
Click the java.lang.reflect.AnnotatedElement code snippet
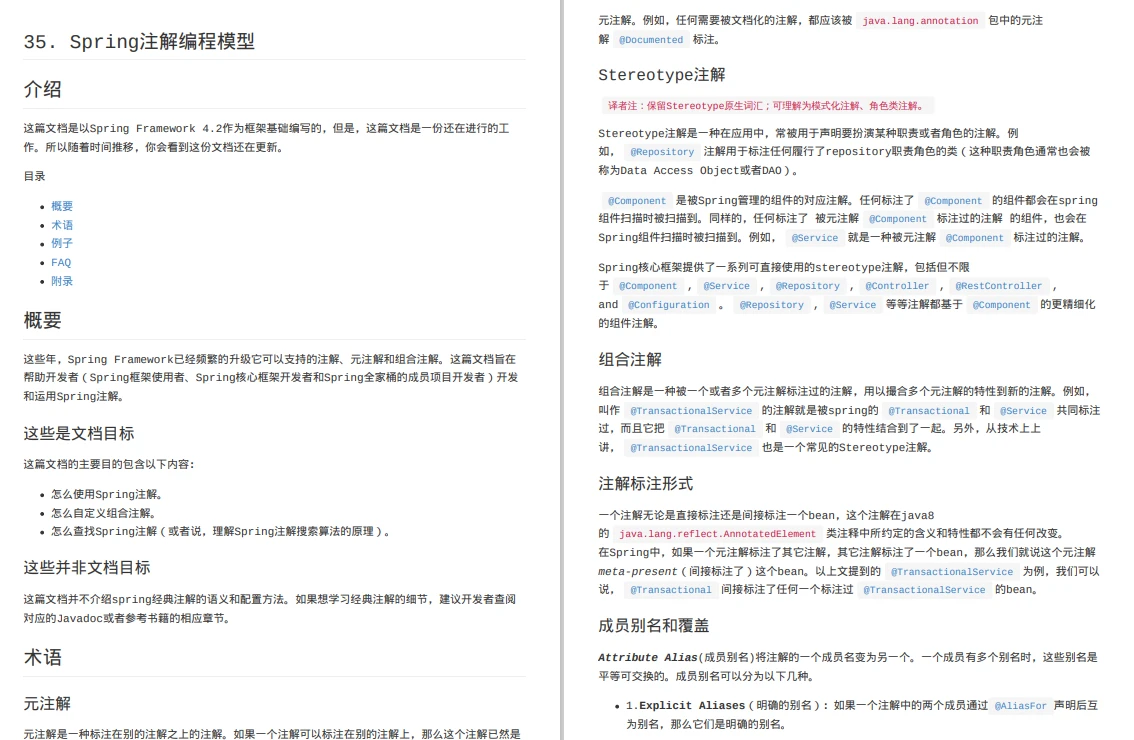click(717, 534)
